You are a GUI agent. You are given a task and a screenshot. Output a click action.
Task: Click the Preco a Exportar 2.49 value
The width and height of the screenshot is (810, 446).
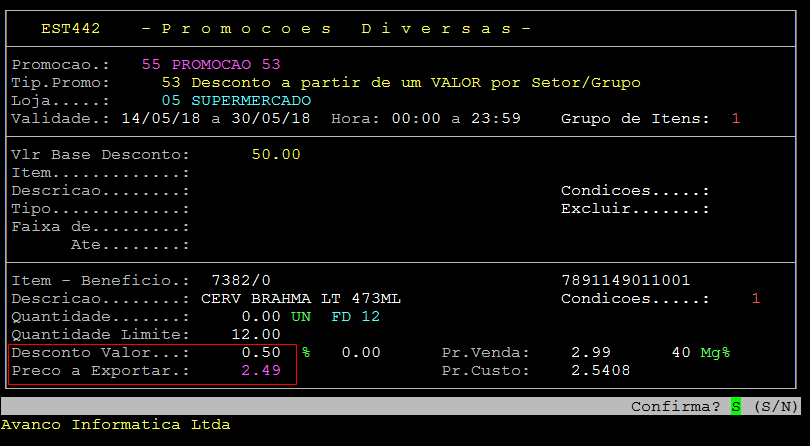pos(260,371)
